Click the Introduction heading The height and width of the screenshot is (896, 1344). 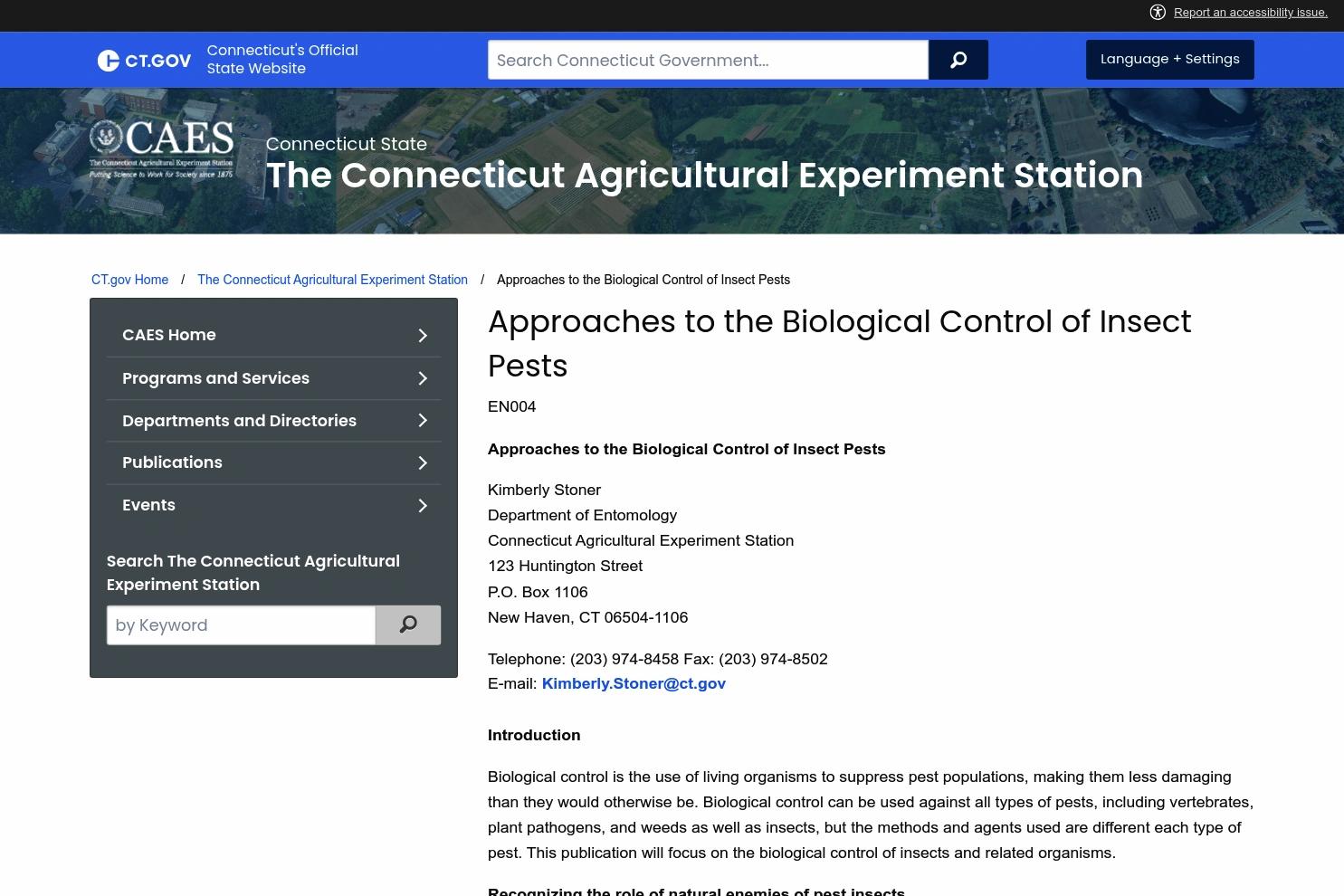[534, 735]
